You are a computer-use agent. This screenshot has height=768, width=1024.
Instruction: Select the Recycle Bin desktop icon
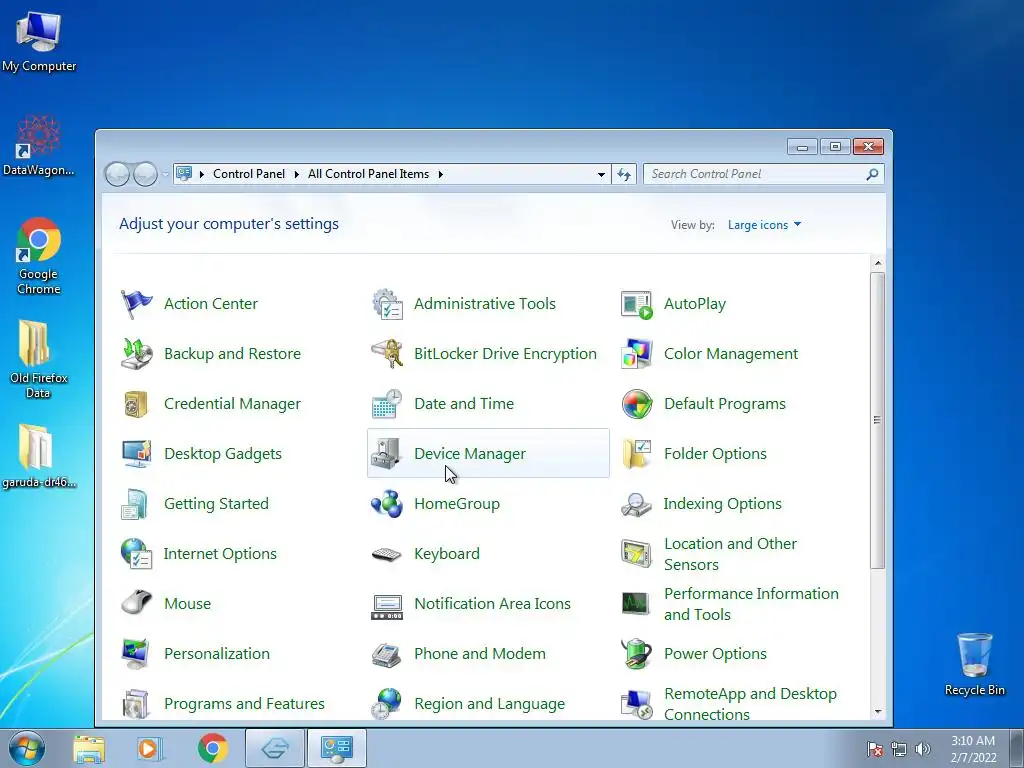coord(974,664)
